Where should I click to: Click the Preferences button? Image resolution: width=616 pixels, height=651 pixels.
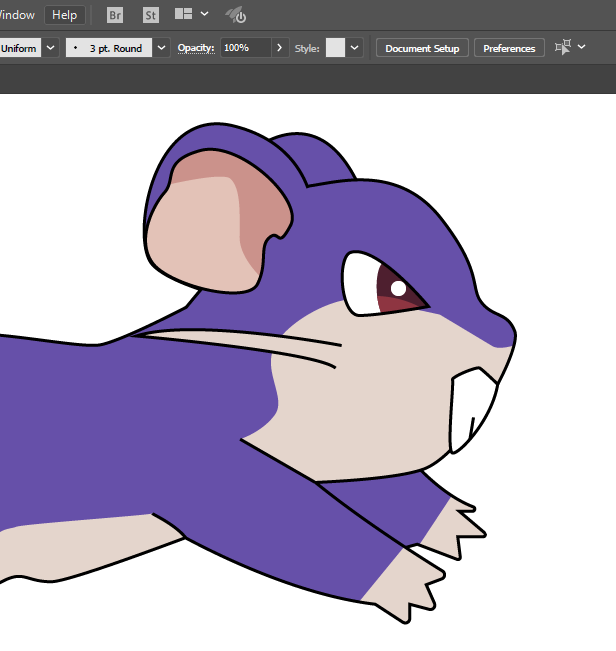point(509,48)
